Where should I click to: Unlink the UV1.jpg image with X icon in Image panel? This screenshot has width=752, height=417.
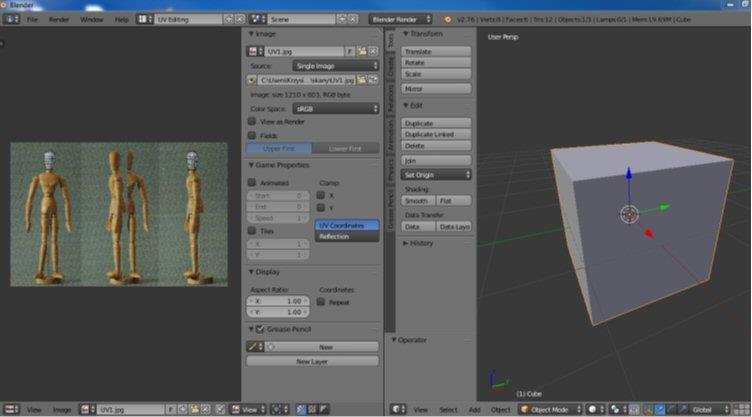[373, 51]
